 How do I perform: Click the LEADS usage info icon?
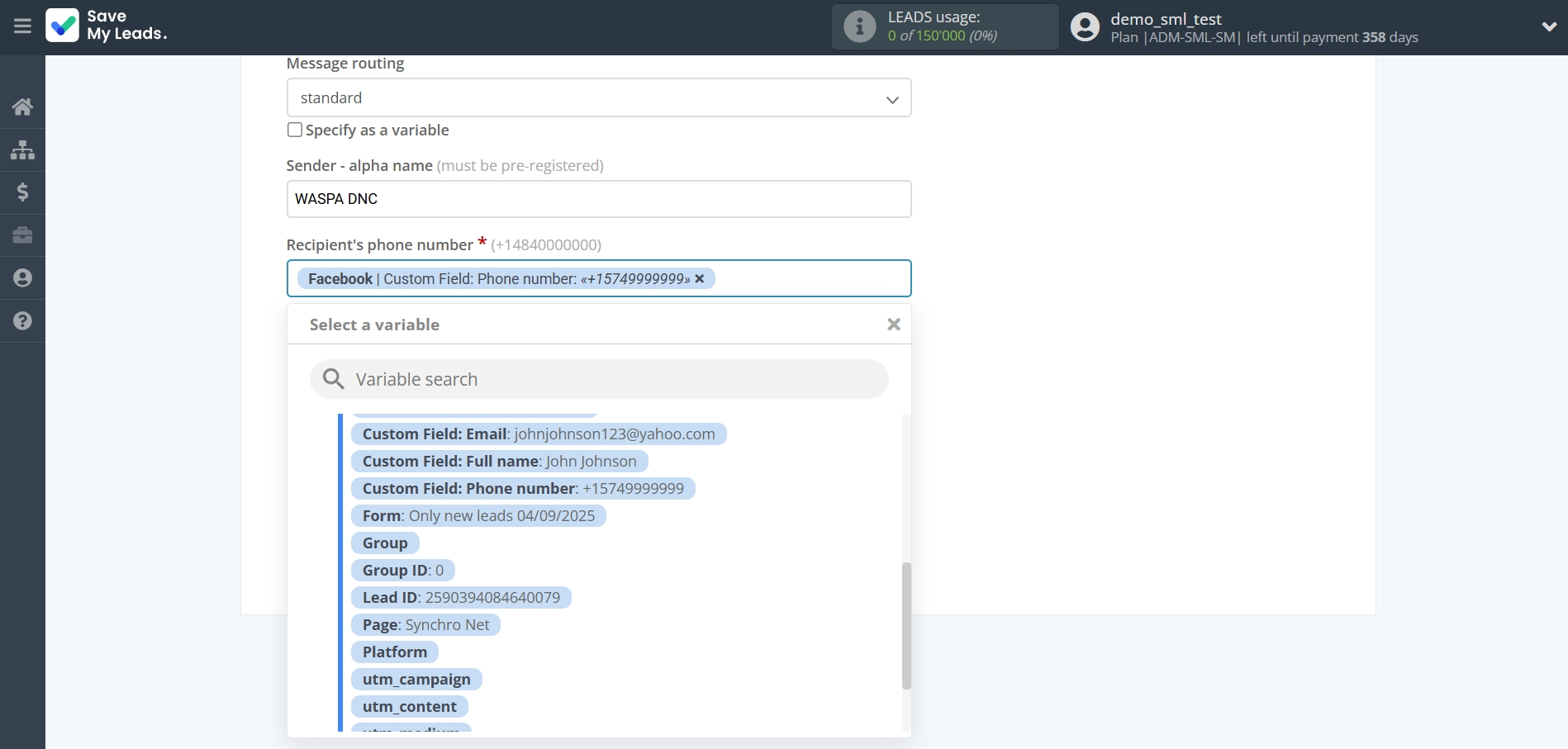pos(859,26)
